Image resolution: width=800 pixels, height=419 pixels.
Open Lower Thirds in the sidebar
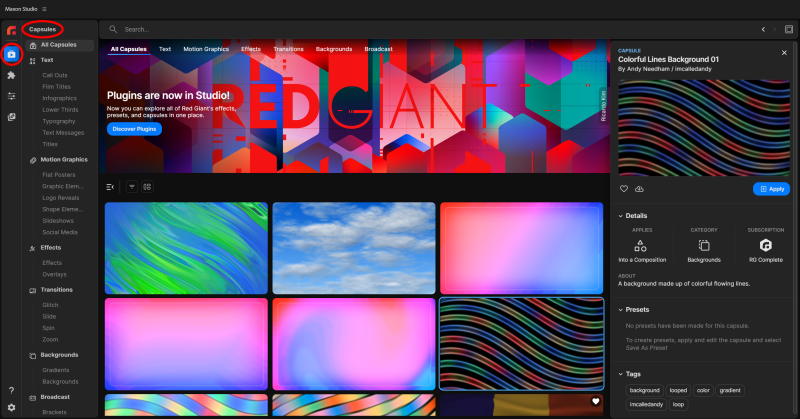tap(60, 110)
